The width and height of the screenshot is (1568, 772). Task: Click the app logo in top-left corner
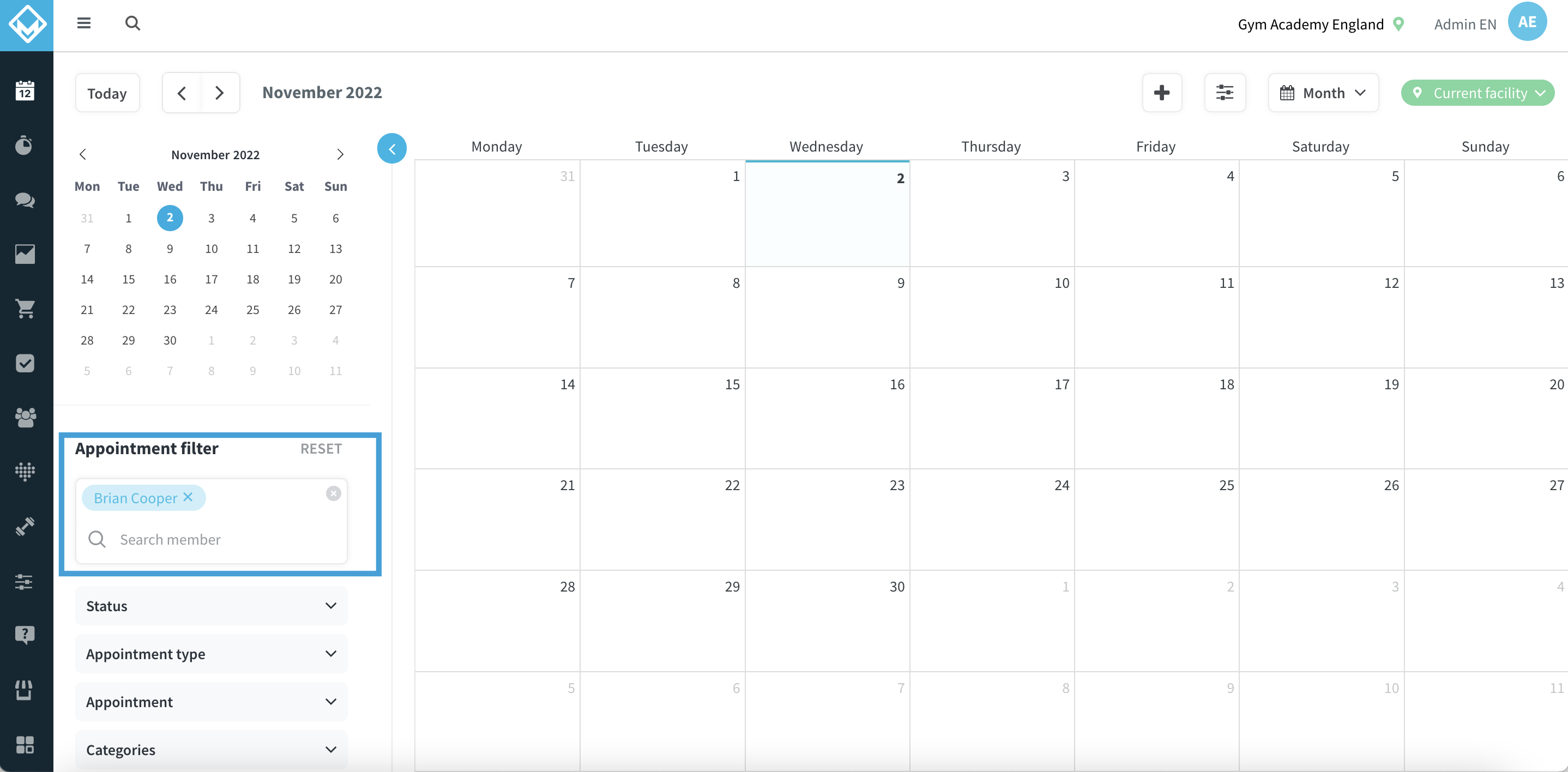click(27, 25)
